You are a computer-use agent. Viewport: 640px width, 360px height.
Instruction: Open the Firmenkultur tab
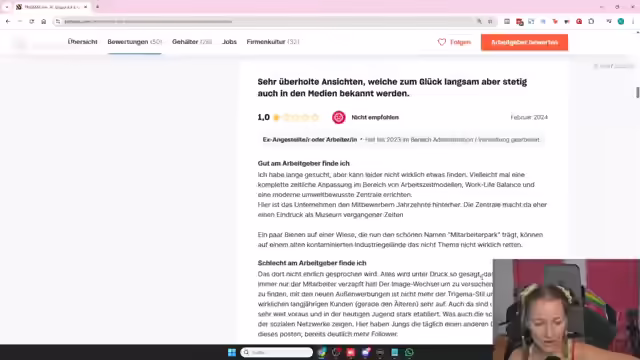[x=273, y=42]
